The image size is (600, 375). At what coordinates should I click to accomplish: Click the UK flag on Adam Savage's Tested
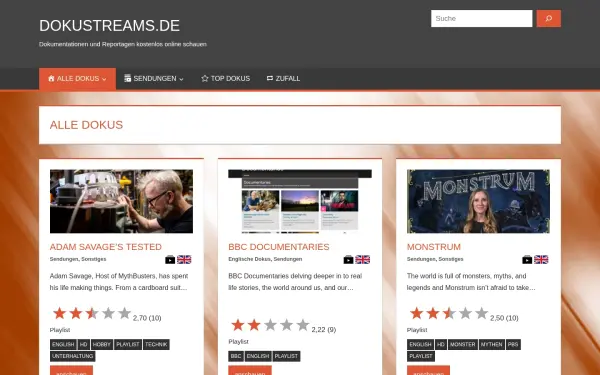click(x=184, y=259)
